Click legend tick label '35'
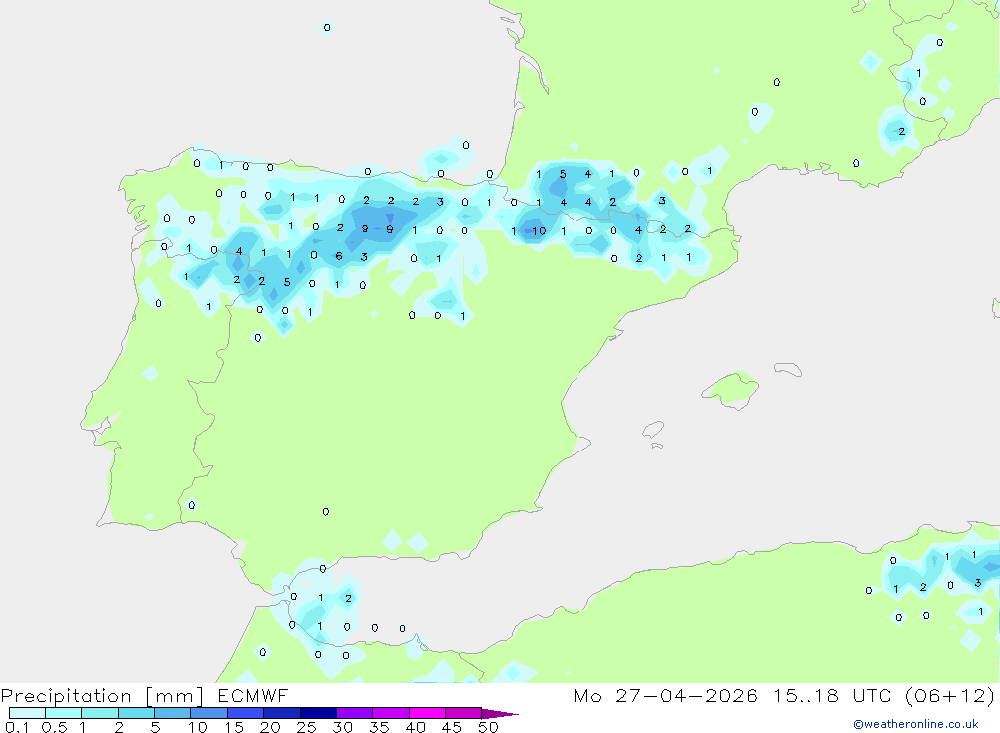Screen dimensions: 1000x733 click(x=379, y=727)
